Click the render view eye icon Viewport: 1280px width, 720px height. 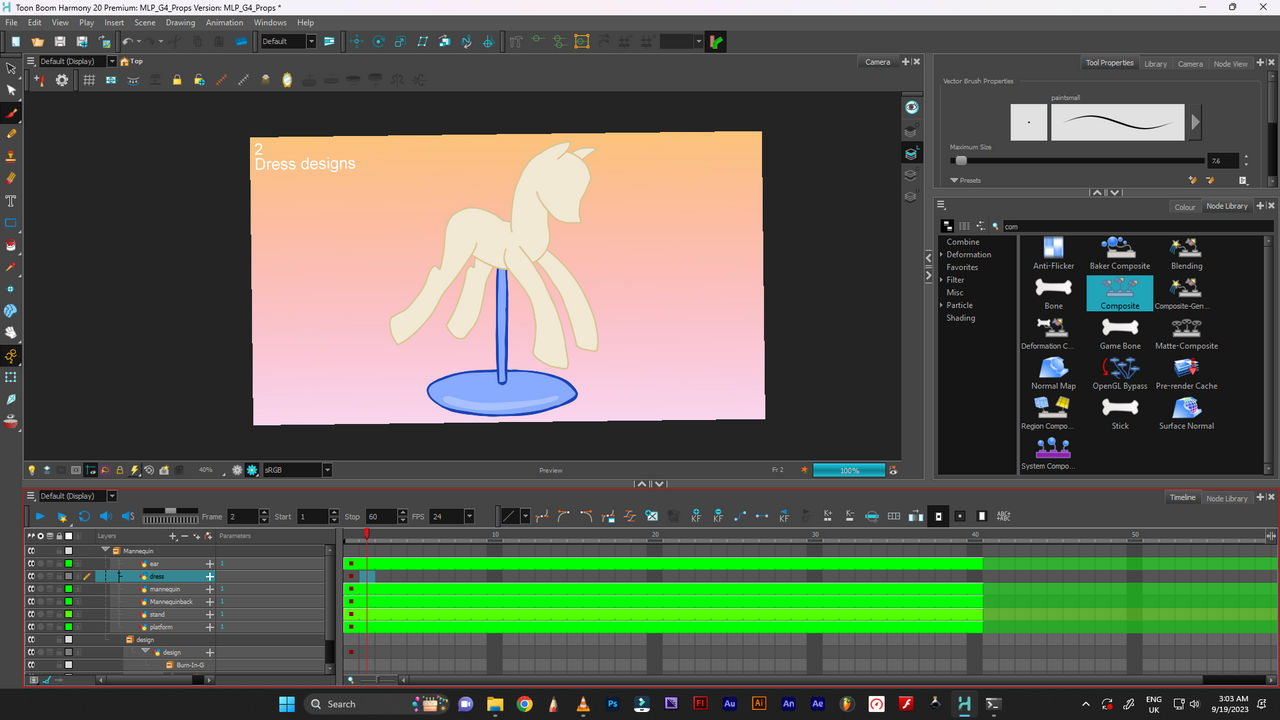pyautogui.click(x=911, y=107)
